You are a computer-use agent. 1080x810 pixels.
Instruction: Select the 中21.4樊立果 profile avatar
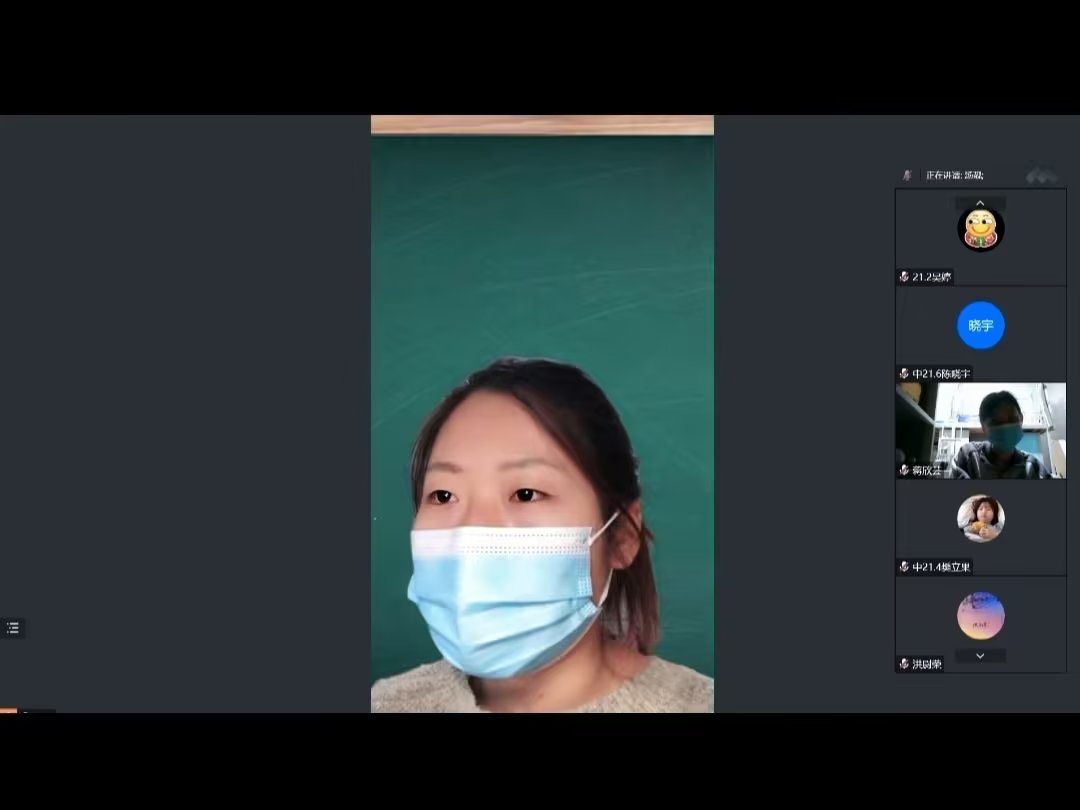pyautogui.click(x=980, y=519)
